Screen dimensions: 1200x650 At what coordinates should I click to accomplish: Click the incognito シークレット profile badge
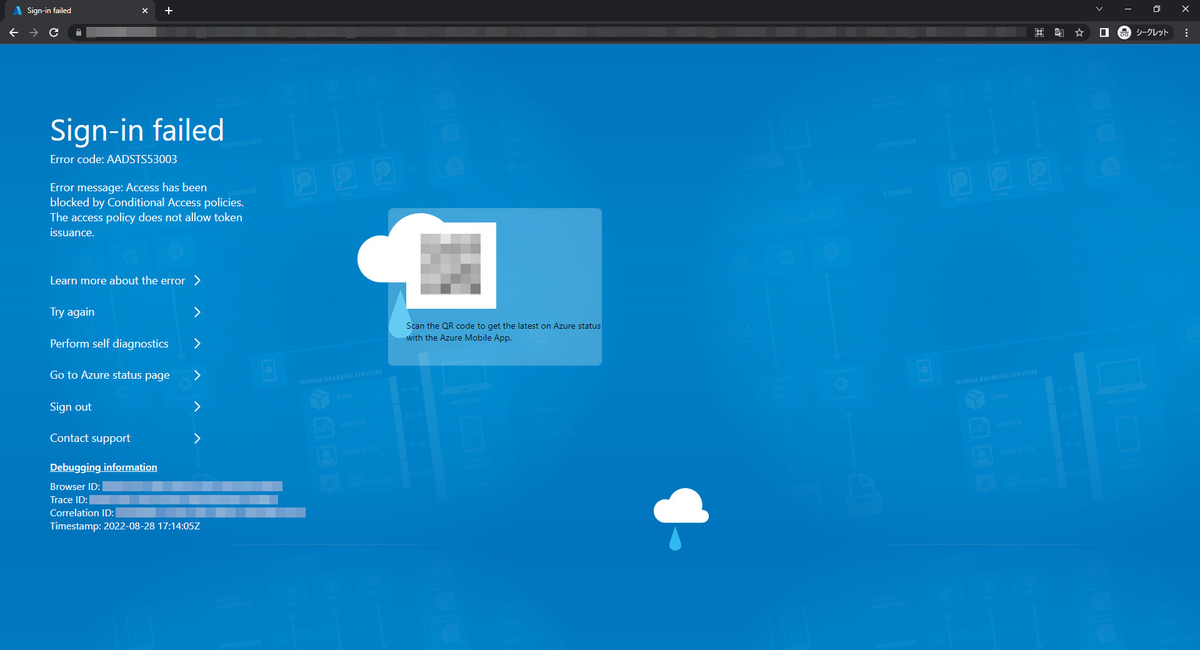[1144, 32]
